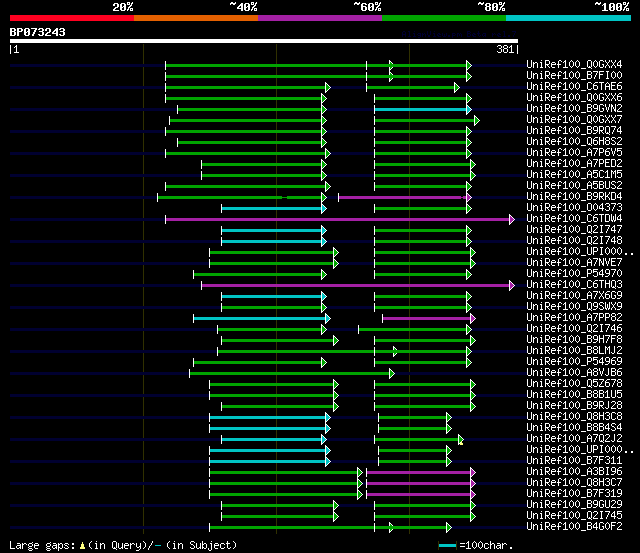
Task: Select the UniRef100_A7PED2 label
Action: pyautogui.click(x=574, y=163)
